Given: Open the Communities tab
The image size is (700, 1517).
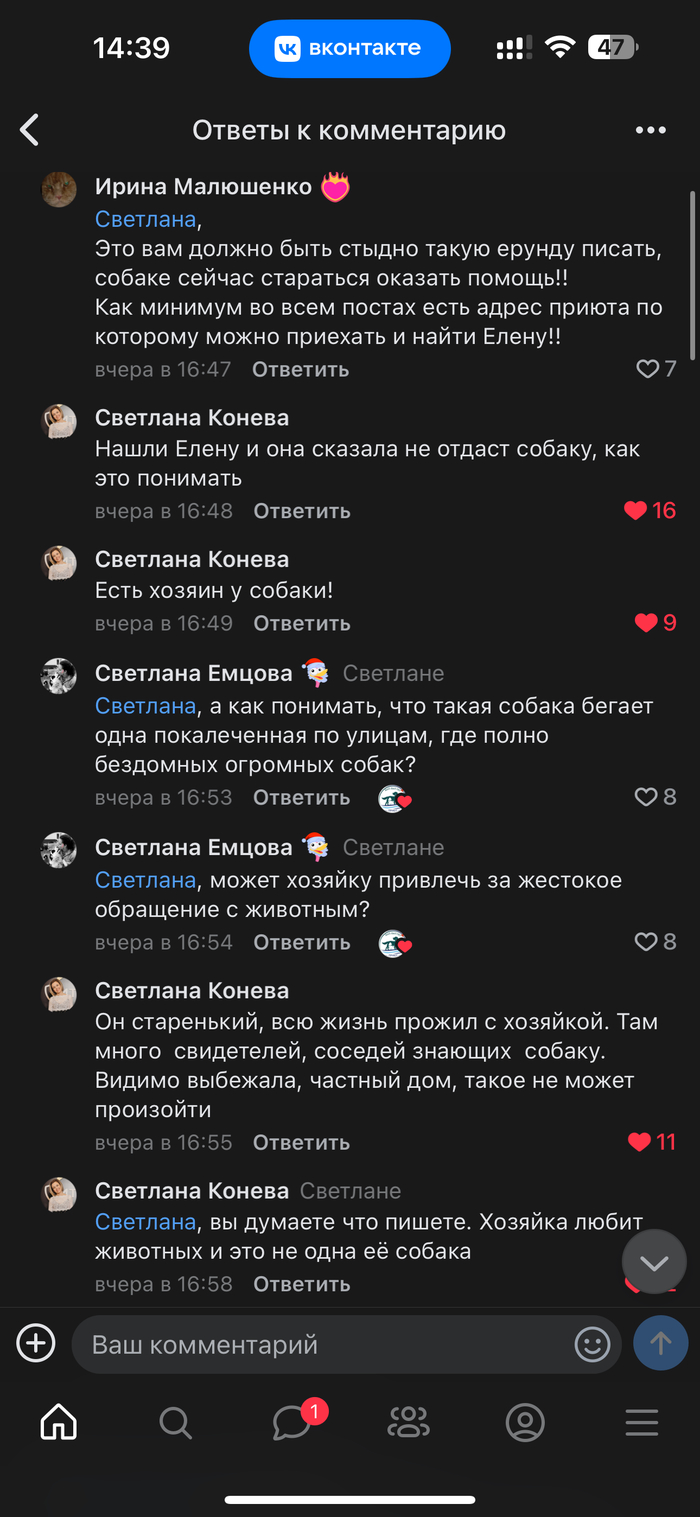Looking at the screenshot, I should pos(408,1422).
